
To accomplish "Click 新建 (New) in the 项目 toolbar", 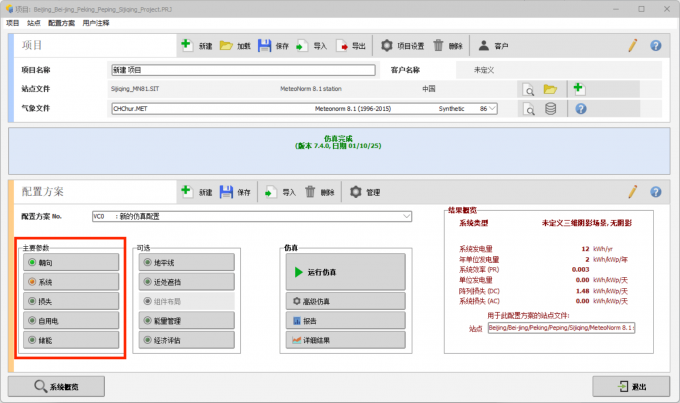I will pyautogui.click(x=196, y=46).
